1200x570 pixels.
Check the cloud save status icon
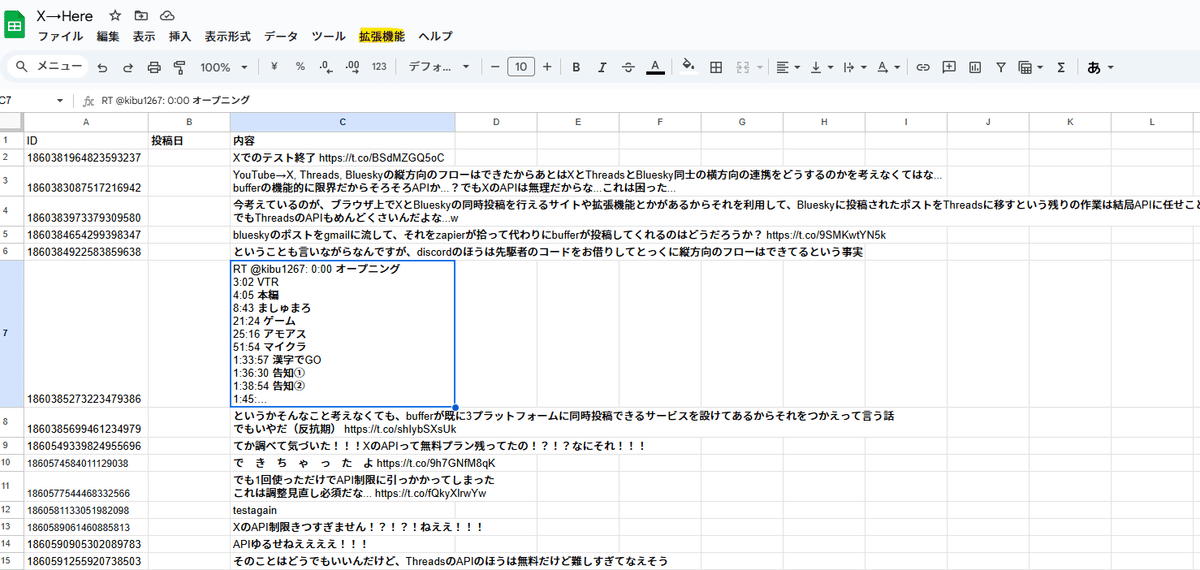(167, 16)
